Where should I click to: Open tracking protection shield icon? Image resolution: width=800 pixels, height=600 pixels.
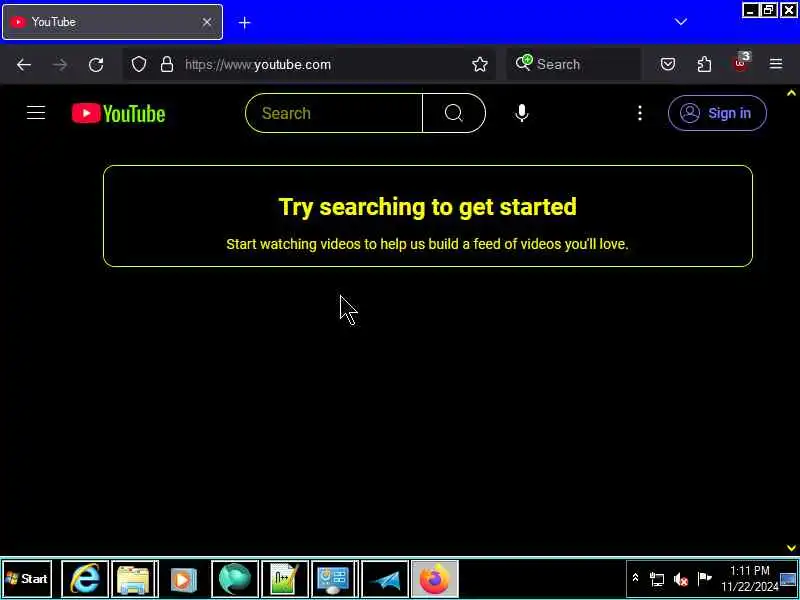click(x=139, y=64)
